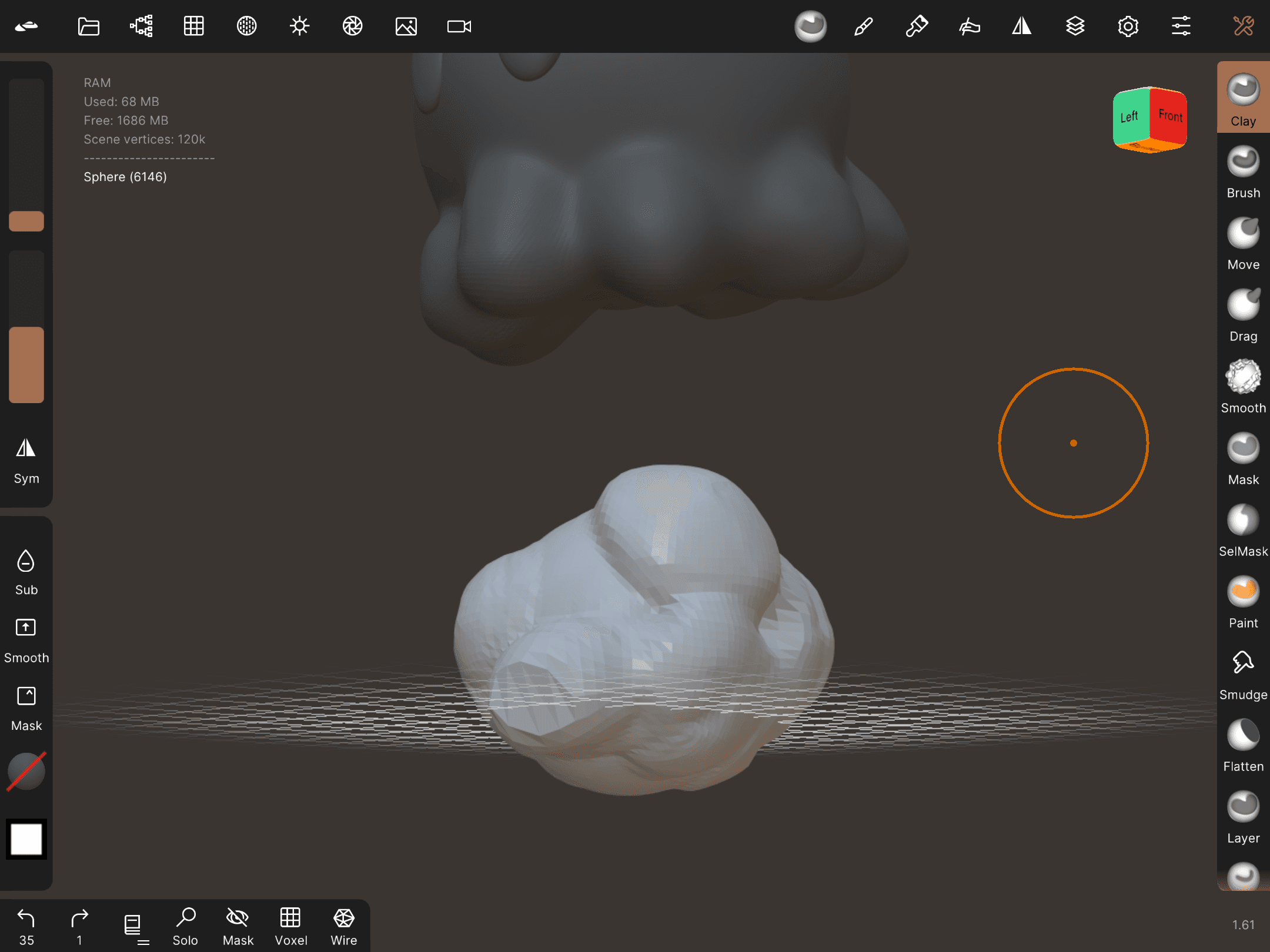Open the files folder menu
The width and height of the screenshot is (1270, 952).
[89, 26]
